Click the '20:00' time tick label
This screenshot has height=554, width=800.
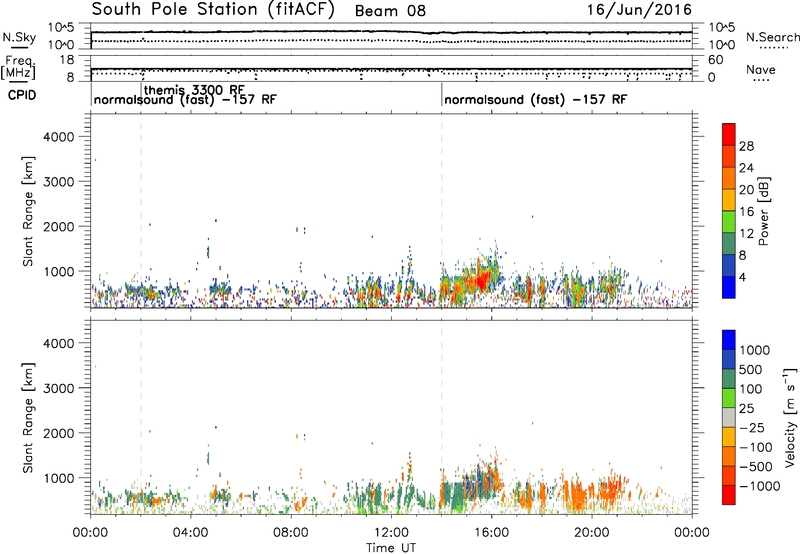(592, 533)
